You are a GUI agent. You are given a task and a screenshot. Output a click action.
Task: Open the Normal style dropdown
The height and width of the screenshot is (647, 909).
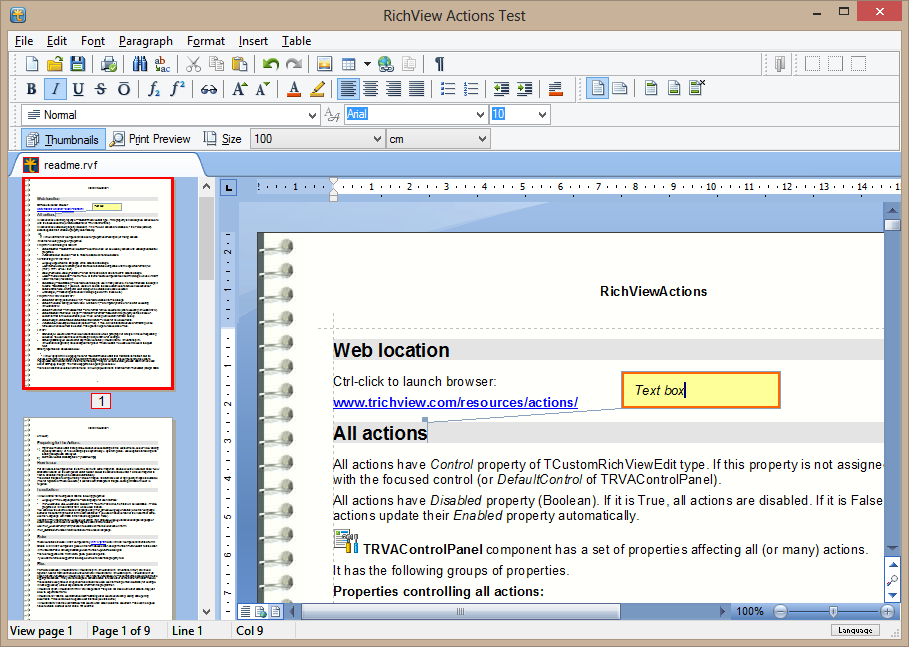click(x=312, y=115)
